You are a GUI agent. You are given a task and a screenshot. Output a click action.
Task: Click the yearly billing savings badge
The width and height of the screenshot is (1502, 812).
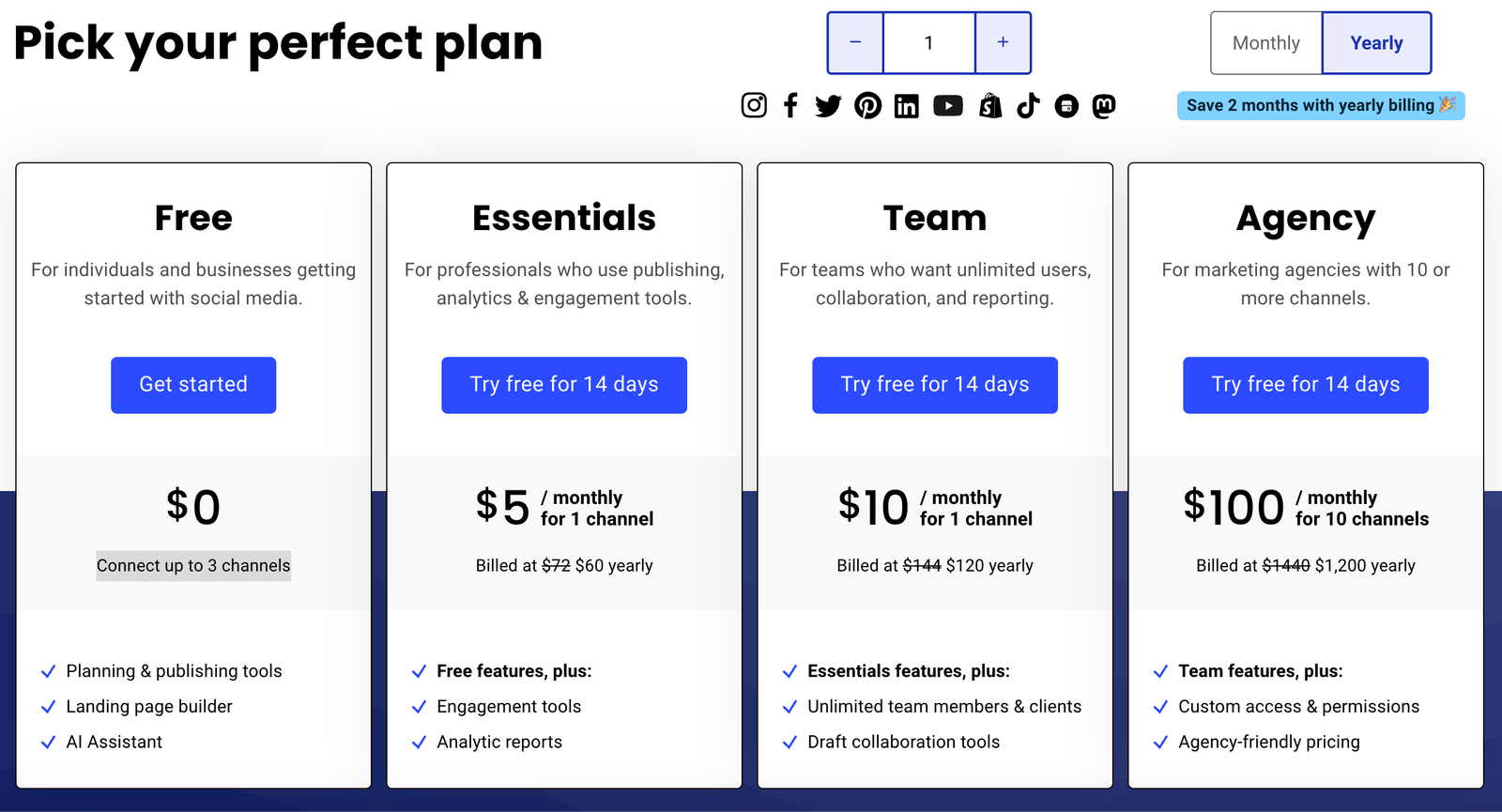[x=1321, y=105]
